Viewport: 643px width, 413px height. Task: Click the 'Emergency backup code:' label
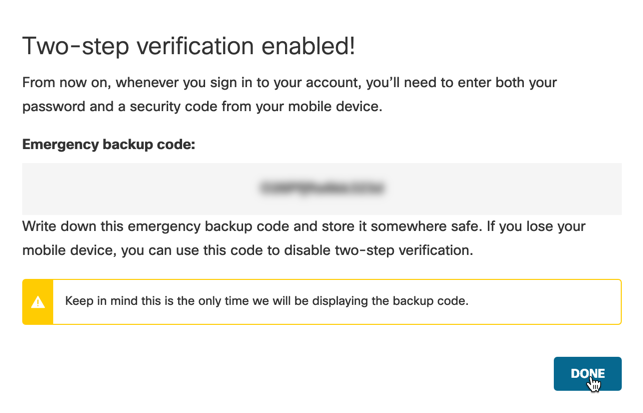point(109,144)
